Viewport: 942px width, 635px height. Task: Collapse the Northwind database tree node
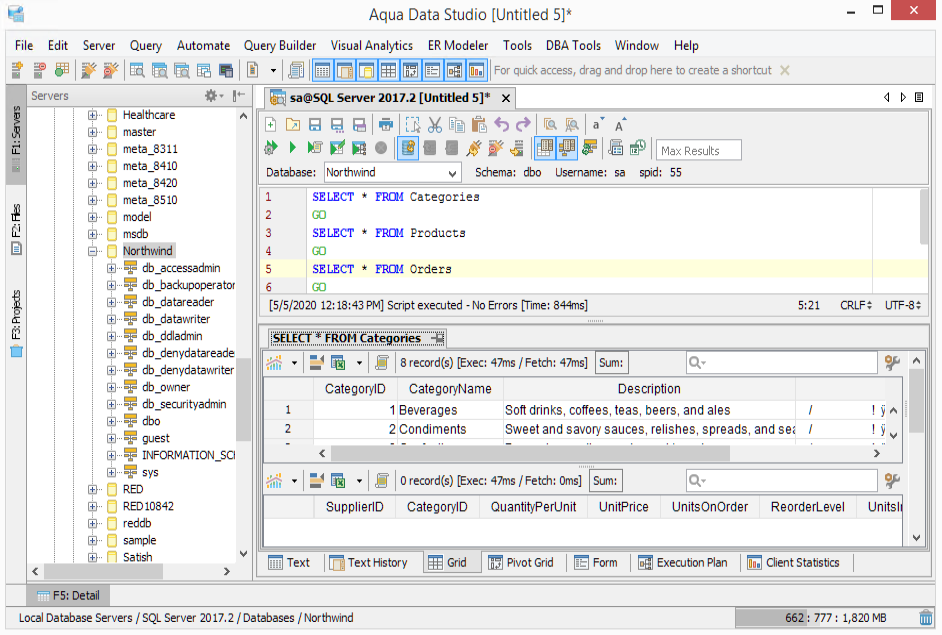pos(93,251)
